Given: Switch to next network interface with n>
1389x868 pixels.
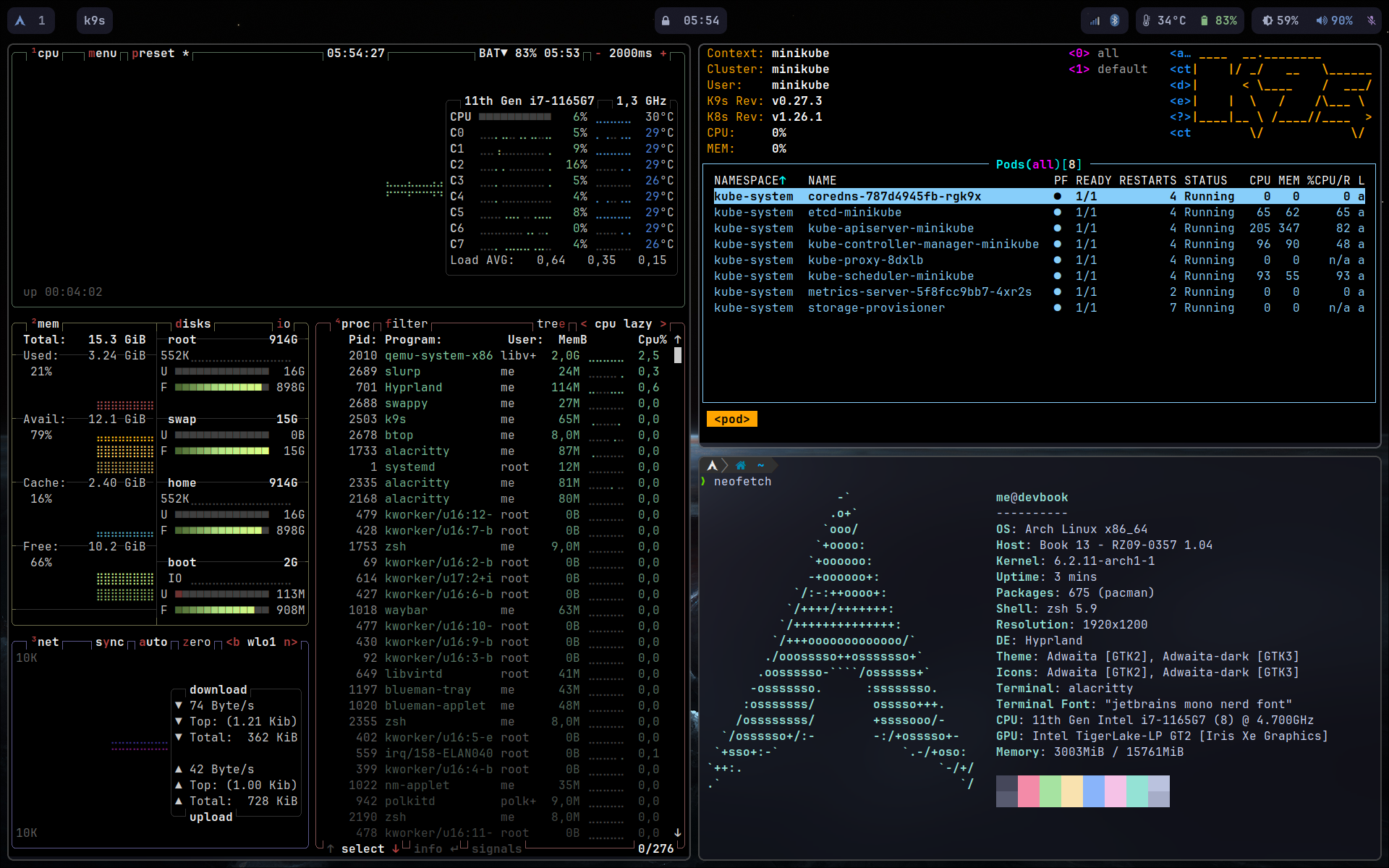Looking at the screenshot, I should coord(290,642).
